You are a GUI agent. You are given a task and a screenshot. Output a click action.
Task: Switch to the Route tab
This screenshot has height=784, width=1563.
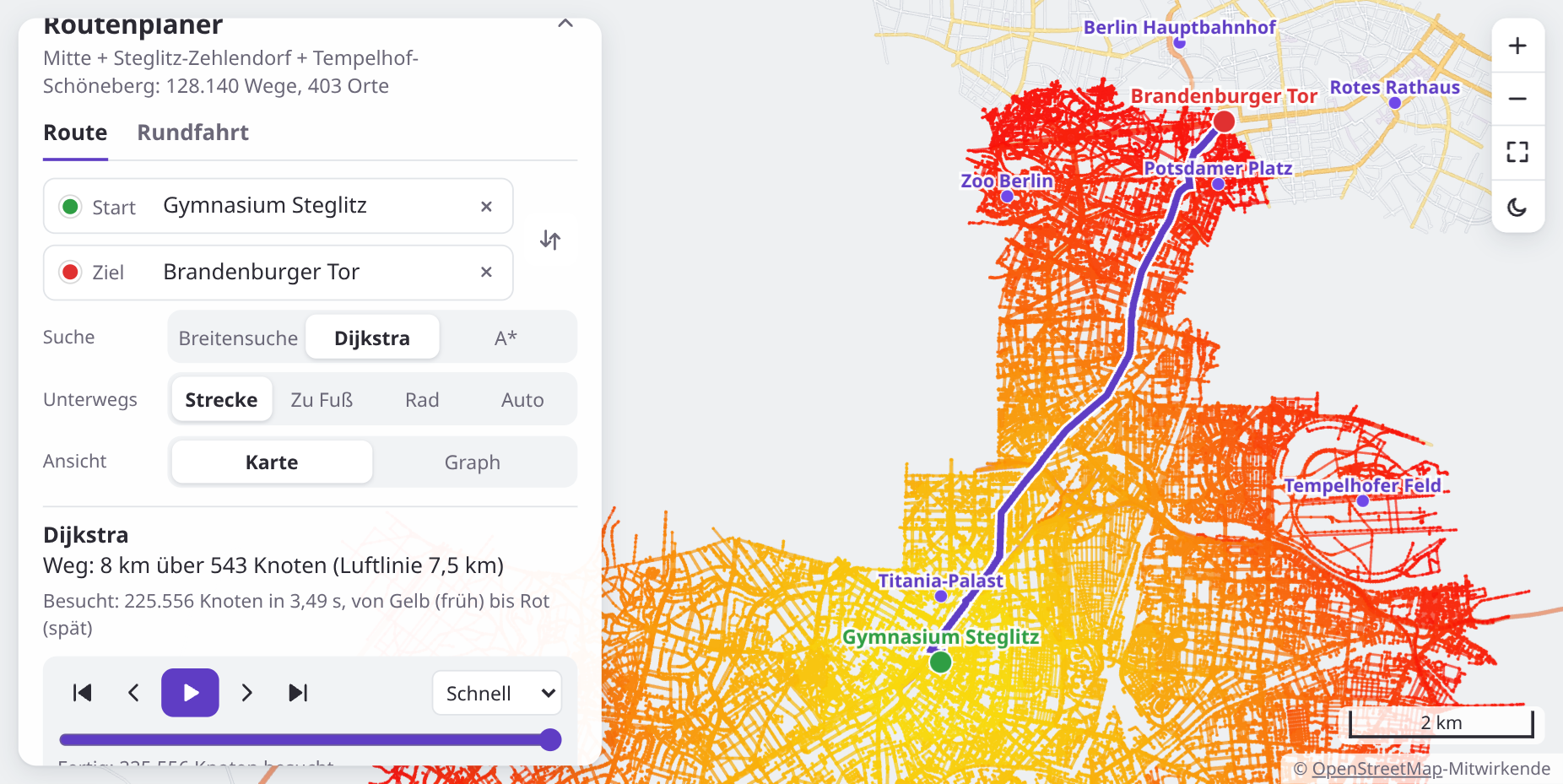click(75, 133)
